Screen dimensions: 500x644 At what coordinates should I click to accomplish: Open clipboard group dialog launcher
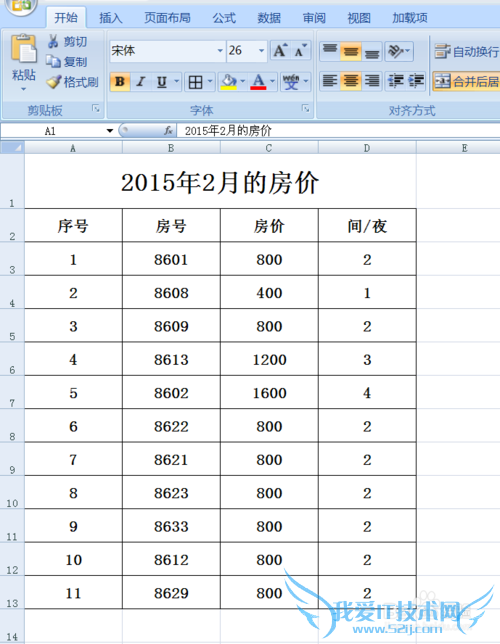coord(96,108)
